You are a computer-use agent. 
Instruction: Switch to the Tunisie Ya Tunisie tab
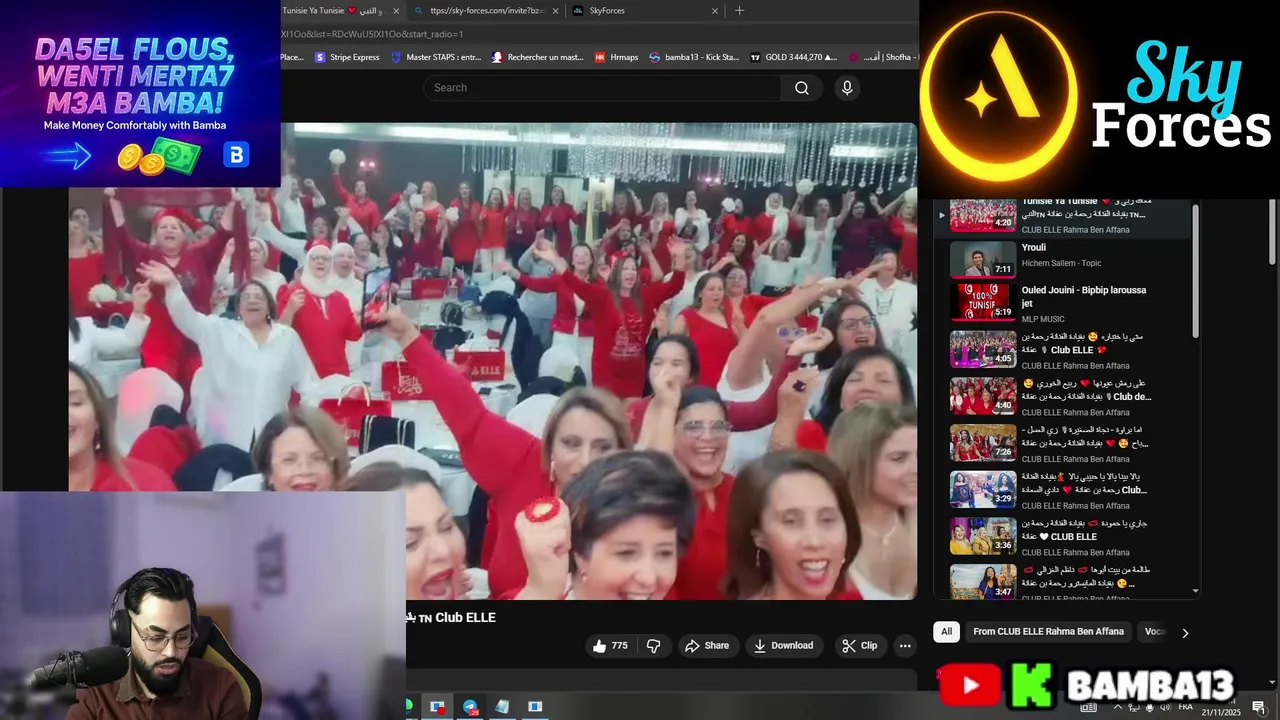click(x=332, y=11)
